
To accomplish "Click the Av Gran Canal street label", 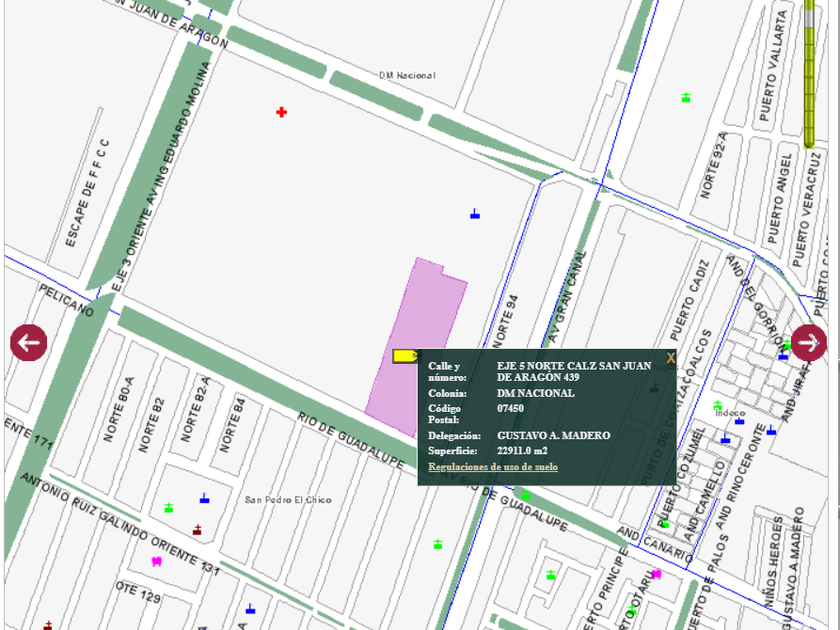I will pos(567,298).
